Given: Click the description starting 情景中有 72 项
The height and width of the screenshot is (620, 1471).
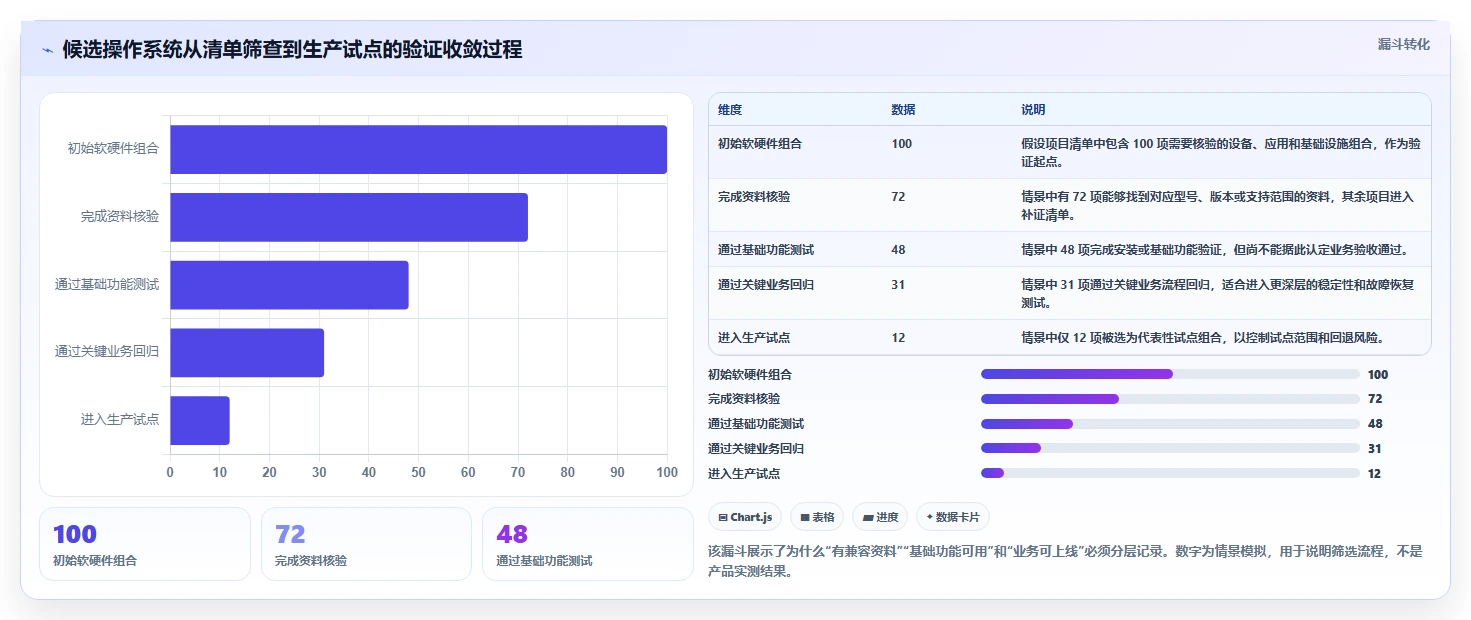Looking at the screenshot, I should coord(1218,205).
